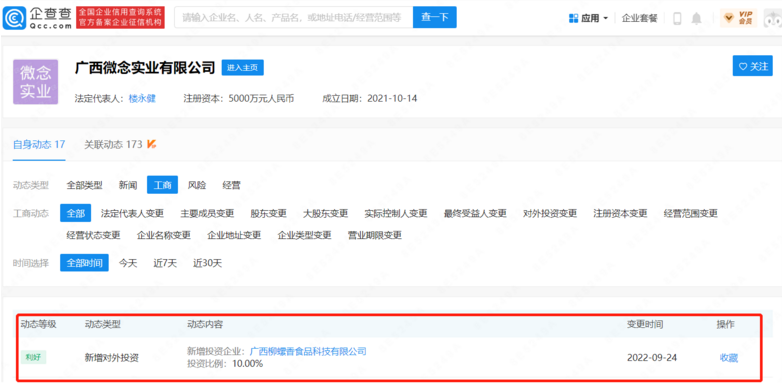Click the 广西微念实业有限公司 company title
Viewport: 782px width, 386px height.
[145, 67]
